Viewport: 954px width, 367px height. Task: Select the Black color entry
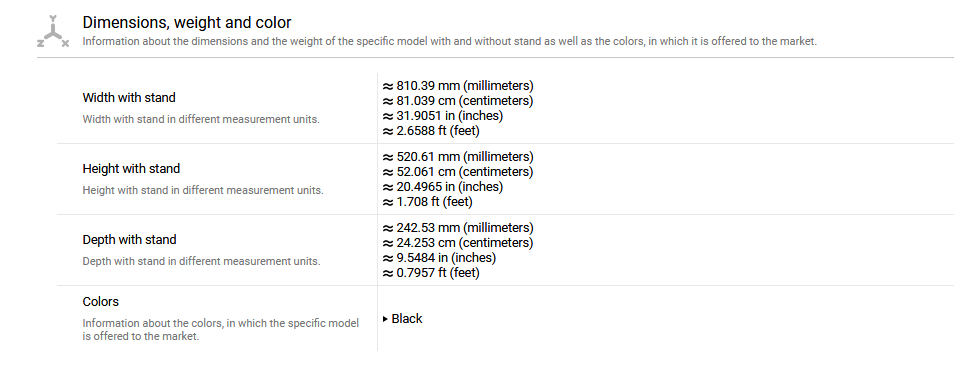pyautogui.click(x=406, y=319)
